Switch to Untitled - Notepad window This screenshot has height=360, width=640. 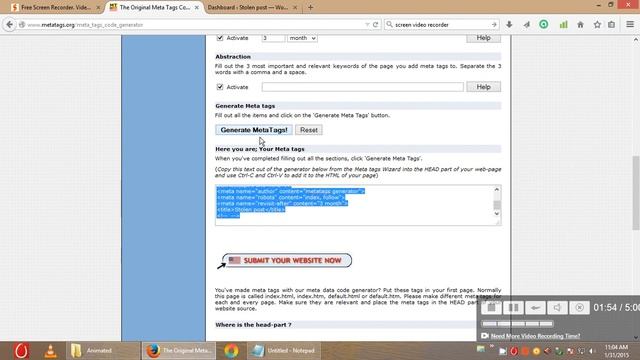(284, 351)
